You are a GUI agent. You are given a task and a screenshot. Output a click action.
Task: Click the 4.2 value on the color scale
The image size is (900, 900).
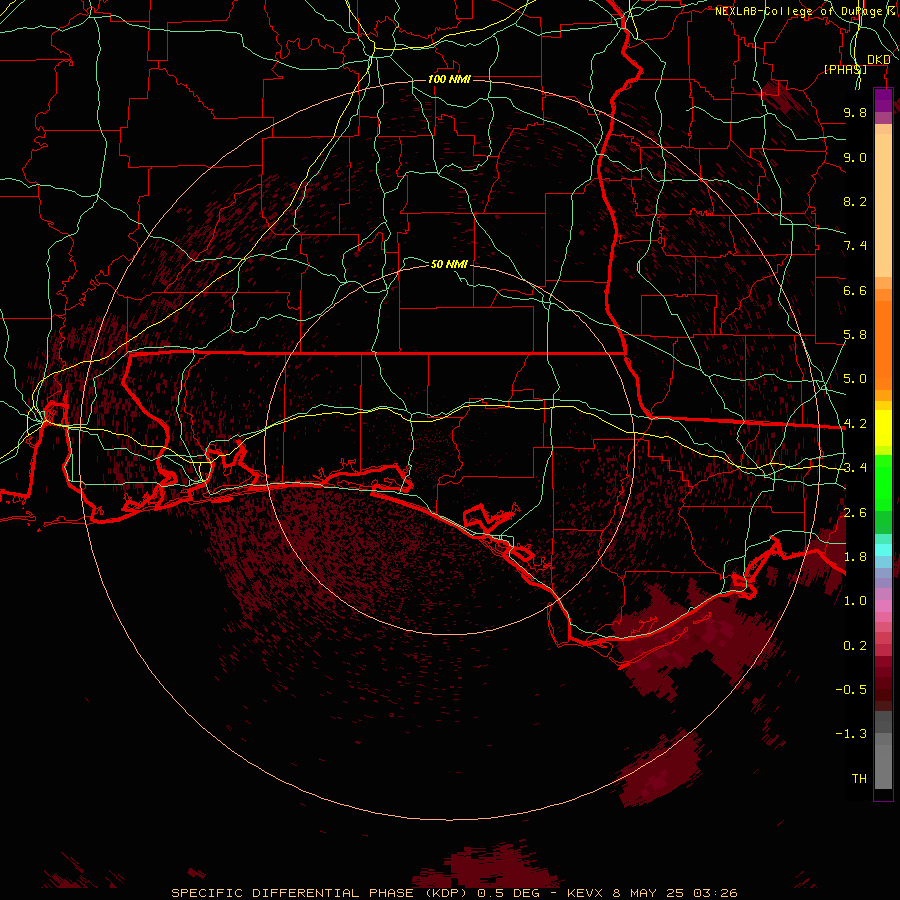[x=855, y=424]
